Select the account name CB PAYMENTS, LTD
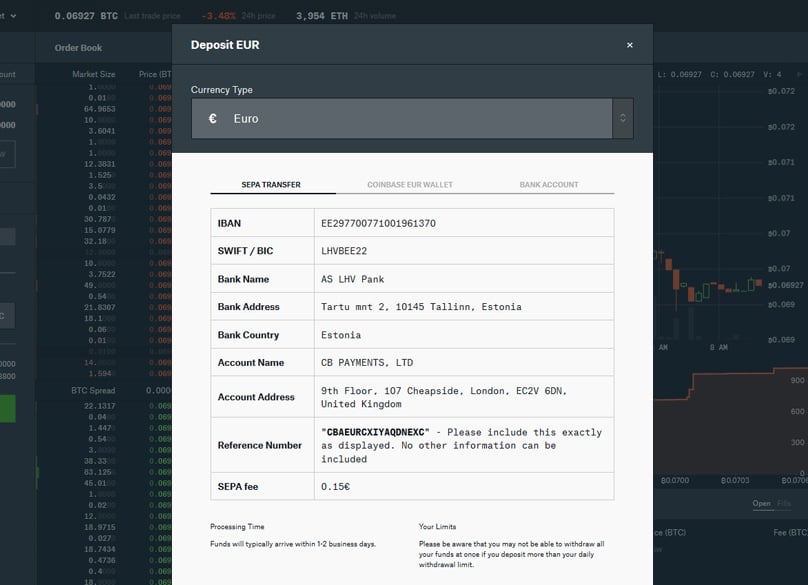Viewport: 808px width, 585px height. pos(367,363)
